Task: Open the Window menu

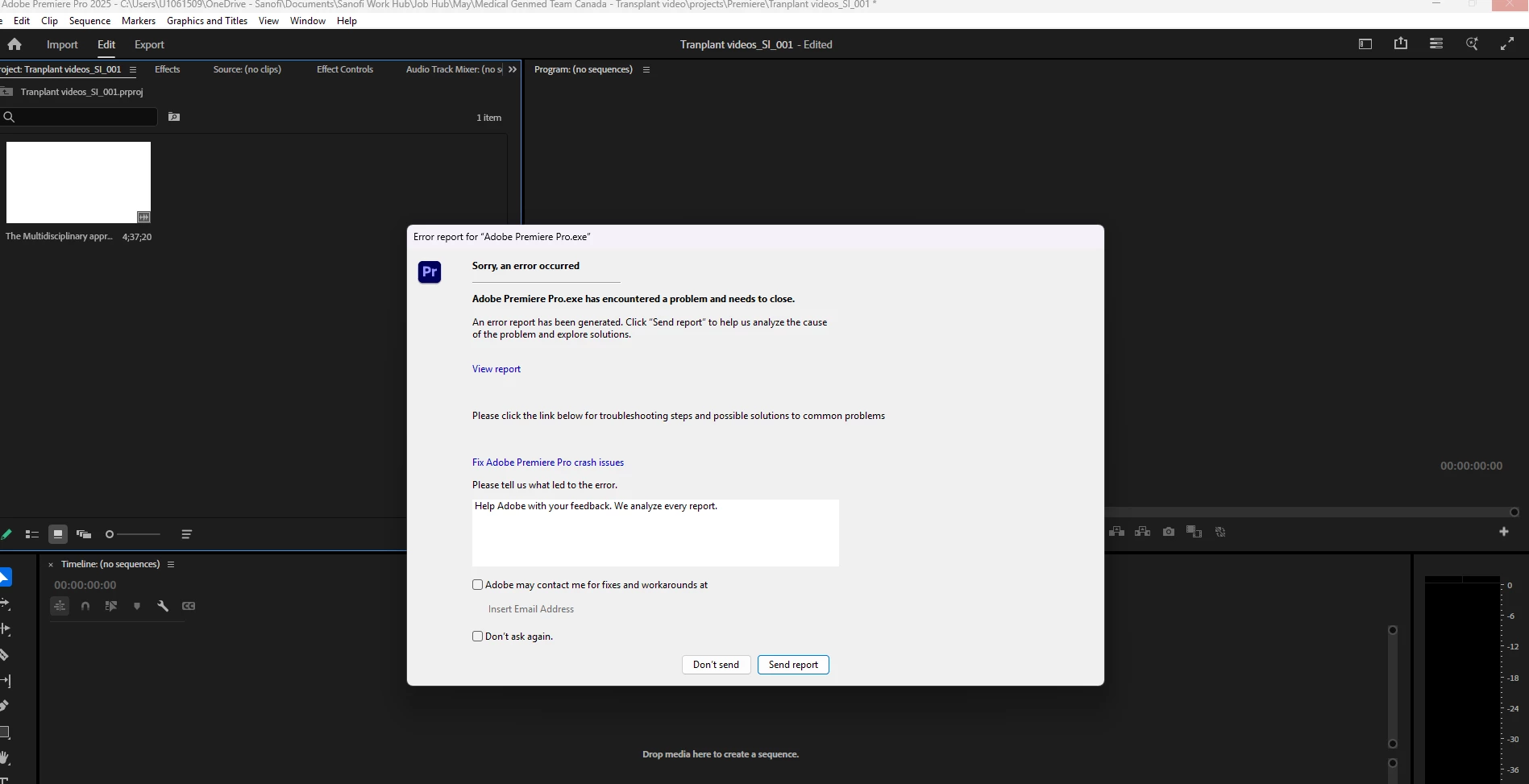Action: pyautogui.click(x=308, y=21)
